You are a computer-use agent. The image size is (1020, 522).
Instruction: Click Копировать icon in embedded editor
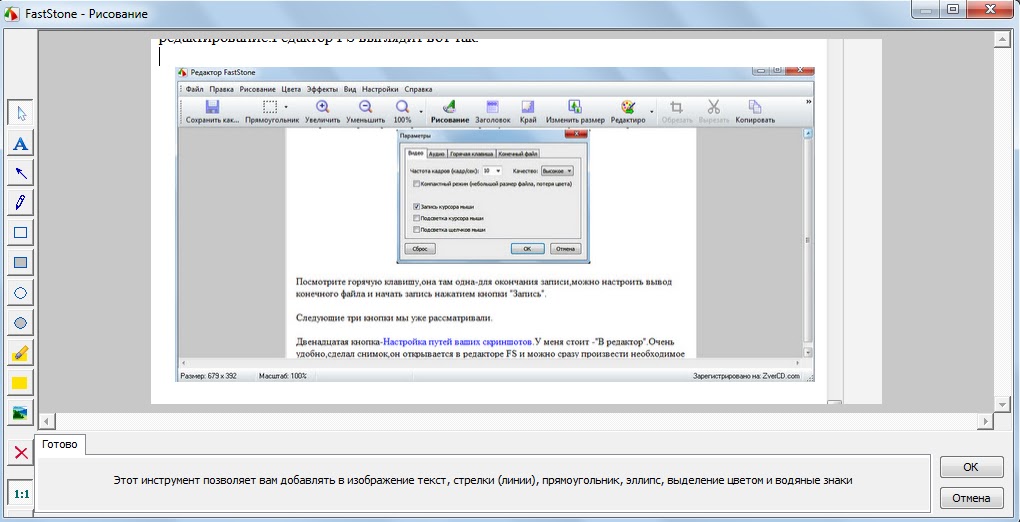[755, 112]
